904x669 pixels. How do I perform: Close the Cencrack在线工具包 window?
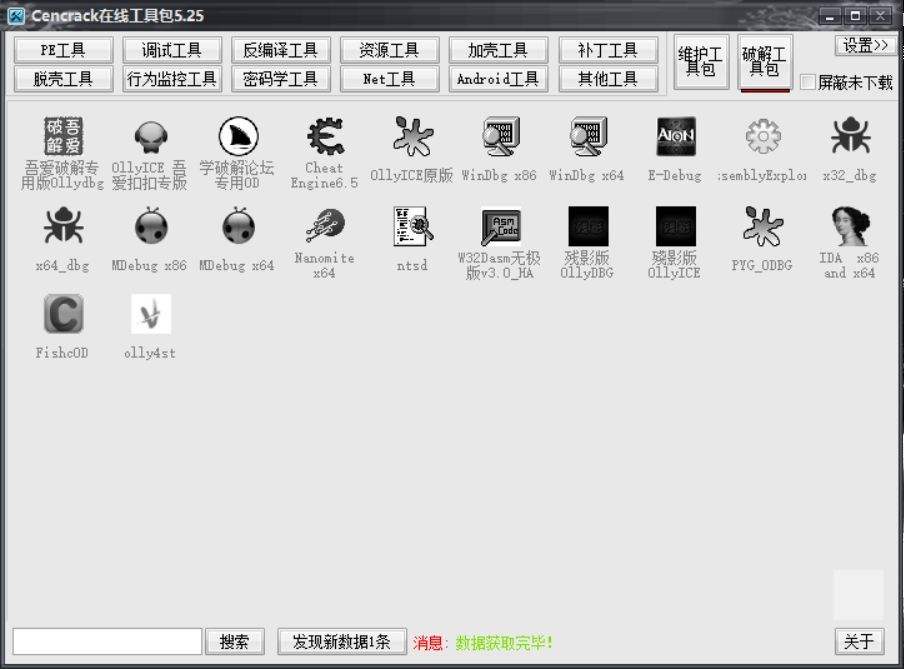pos(880,16)
